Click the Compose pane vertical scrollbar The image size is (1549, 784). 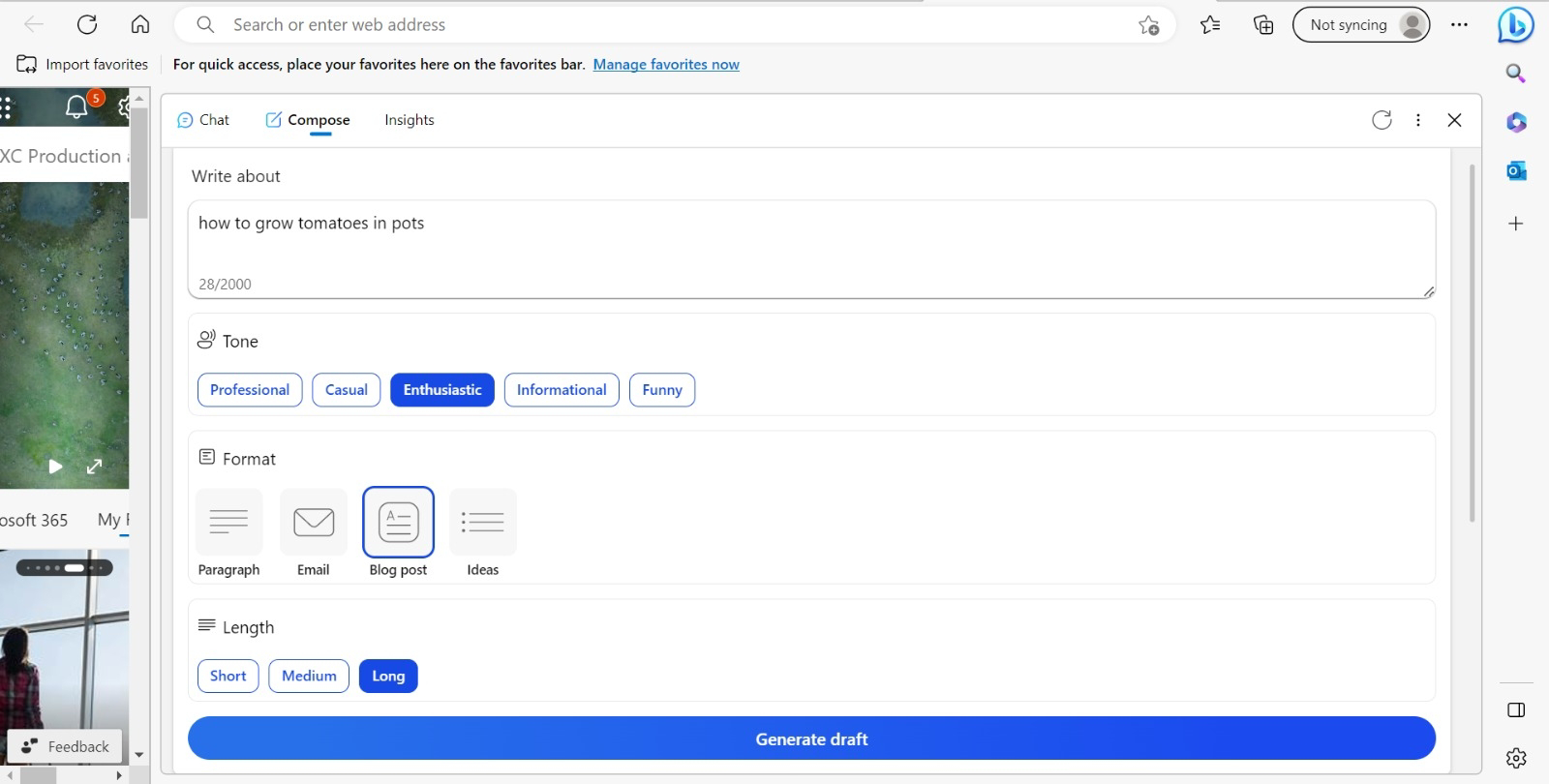1472,344
